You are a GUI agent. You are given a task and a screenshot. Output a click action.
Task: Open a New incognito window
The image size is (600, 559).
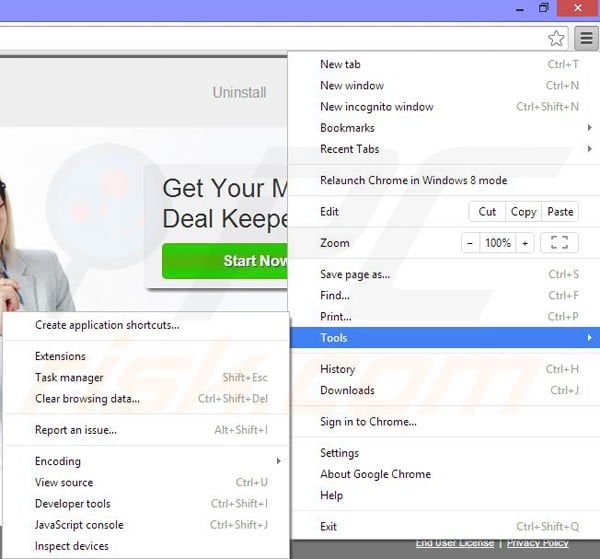pos(444,106)
